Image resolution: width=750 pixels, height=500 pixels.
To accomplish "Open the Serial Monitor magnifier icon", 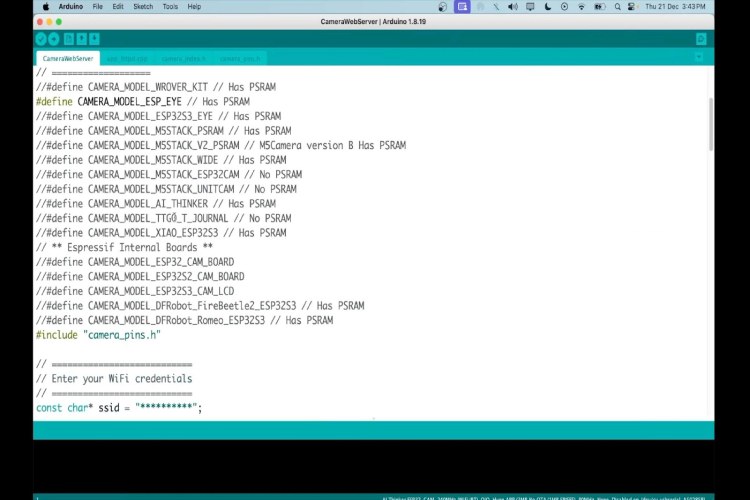I will click(701, 39).
